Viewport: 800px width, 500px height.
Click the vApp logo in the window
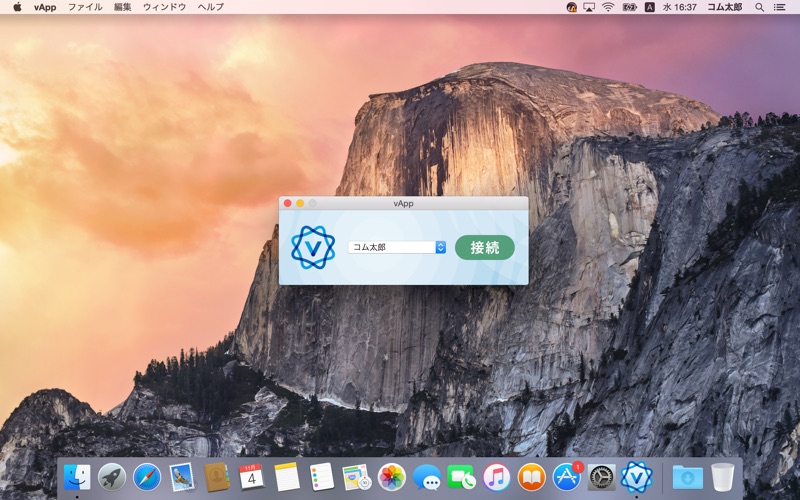[313, 247]
